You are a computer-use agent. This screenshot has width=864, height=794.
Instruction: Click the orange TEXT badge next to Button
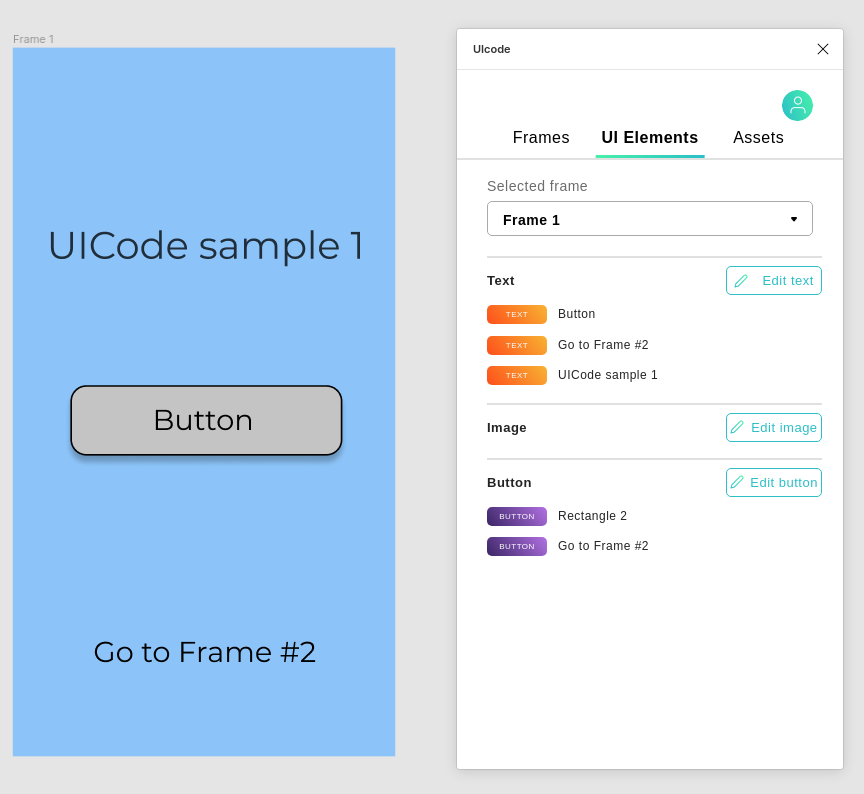coord(517,314)
